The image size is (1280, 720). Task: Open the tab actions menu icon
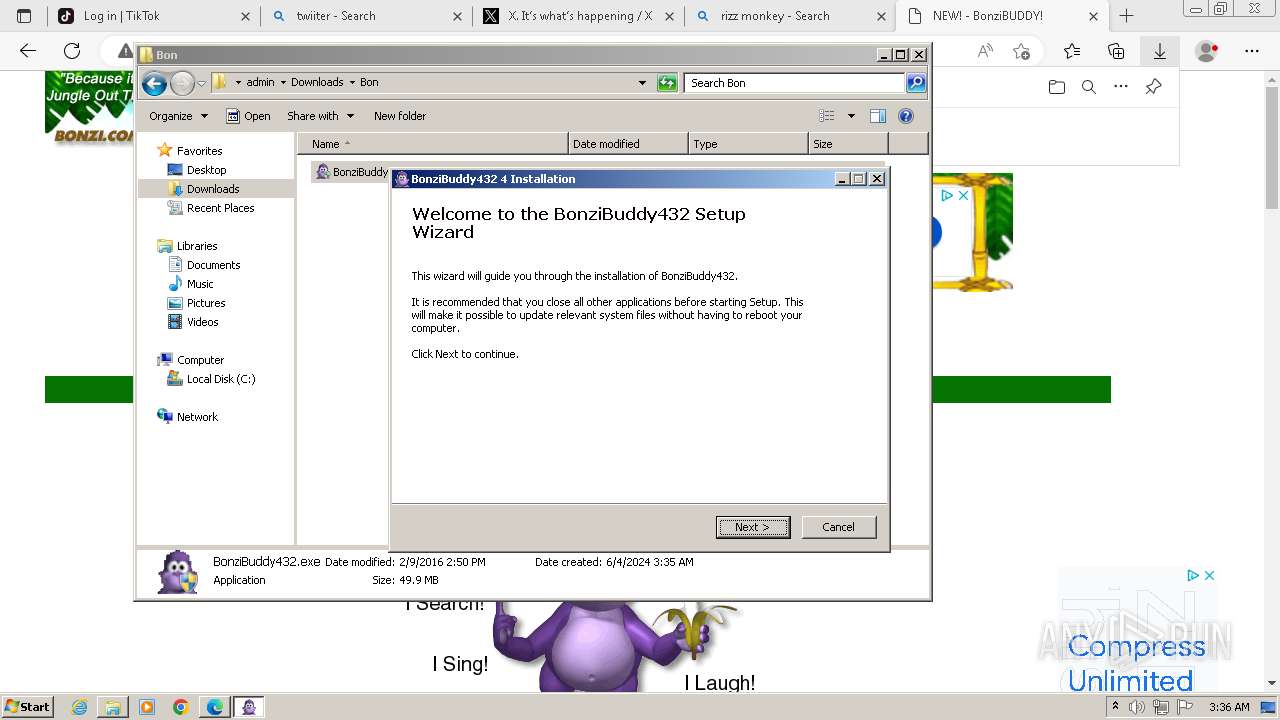tap(25, 16)
